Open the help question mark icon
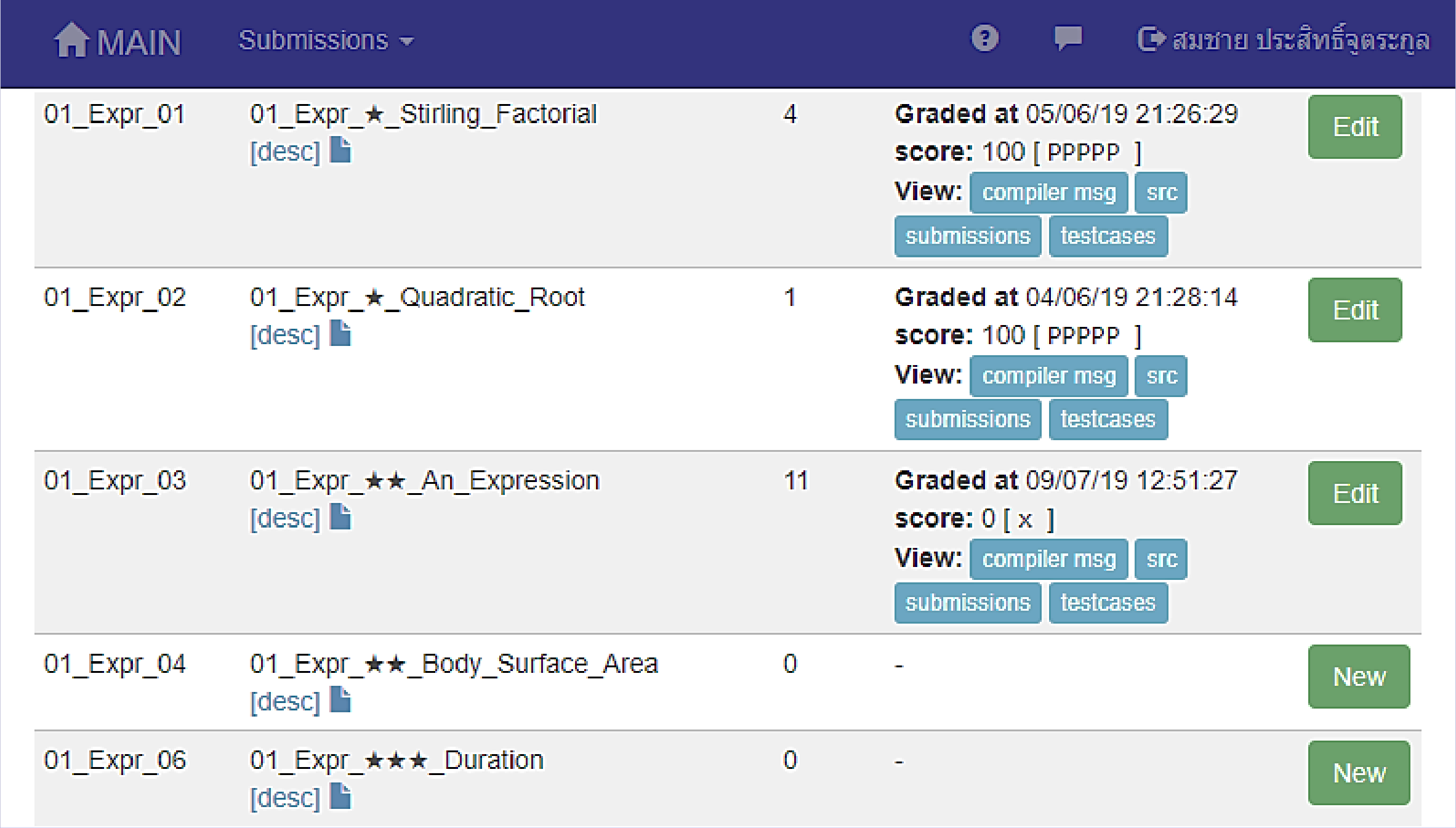Screen dimensions: 1456x828 pos(985,38)
